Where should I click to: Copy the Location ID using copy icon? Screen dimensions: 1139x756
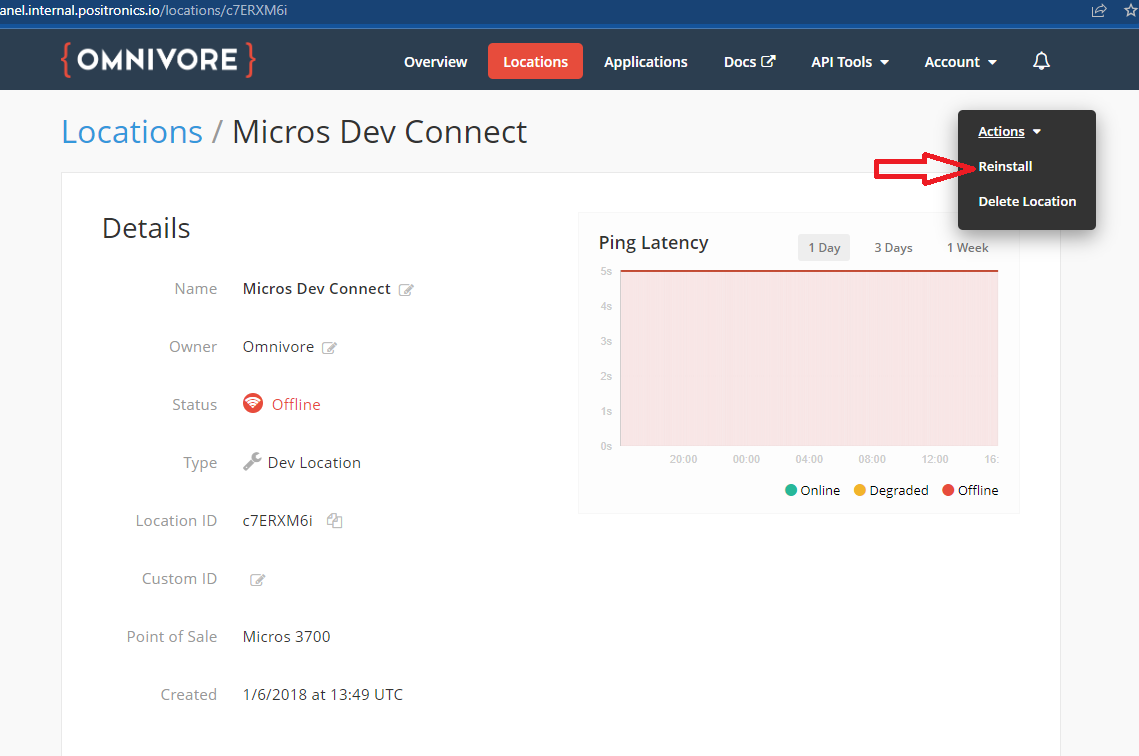click(334, 520)
